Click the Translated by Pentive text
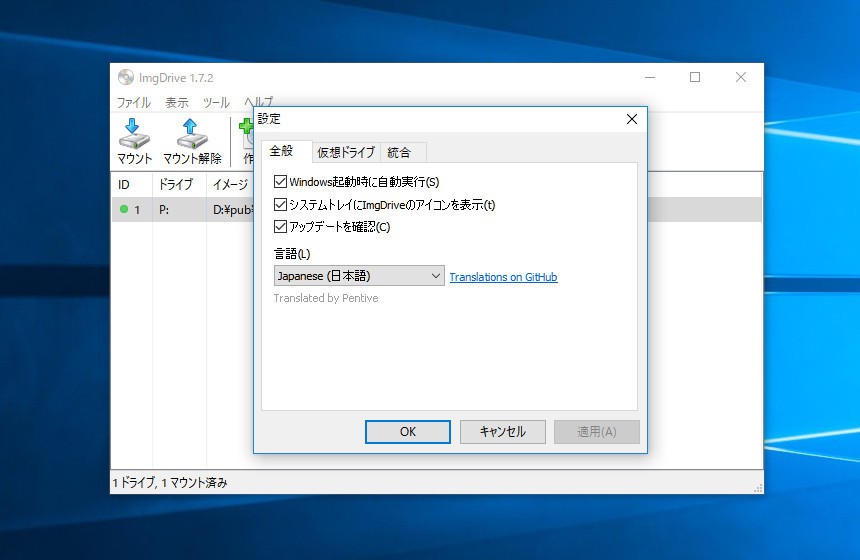 [326, 298]
